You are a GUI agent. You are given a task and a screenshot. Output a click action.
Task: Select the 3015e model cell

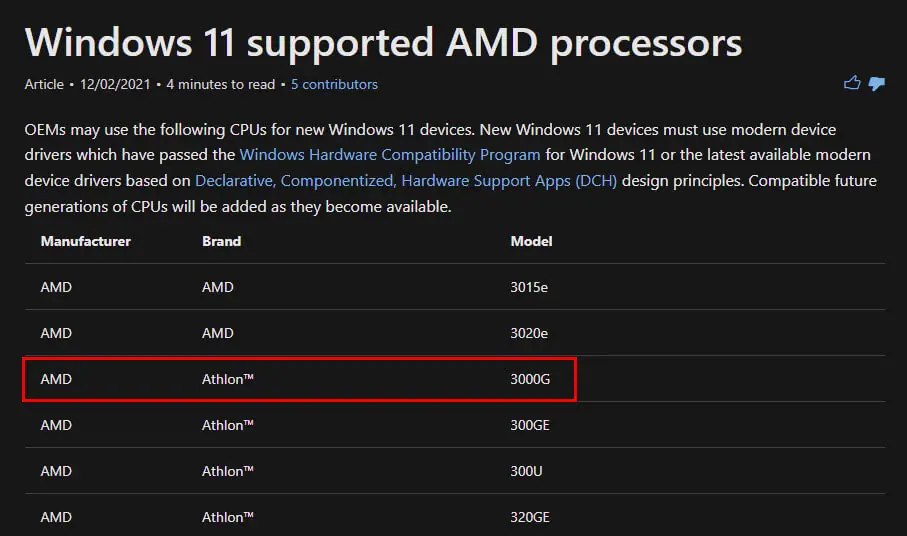(x=529, y=287)
